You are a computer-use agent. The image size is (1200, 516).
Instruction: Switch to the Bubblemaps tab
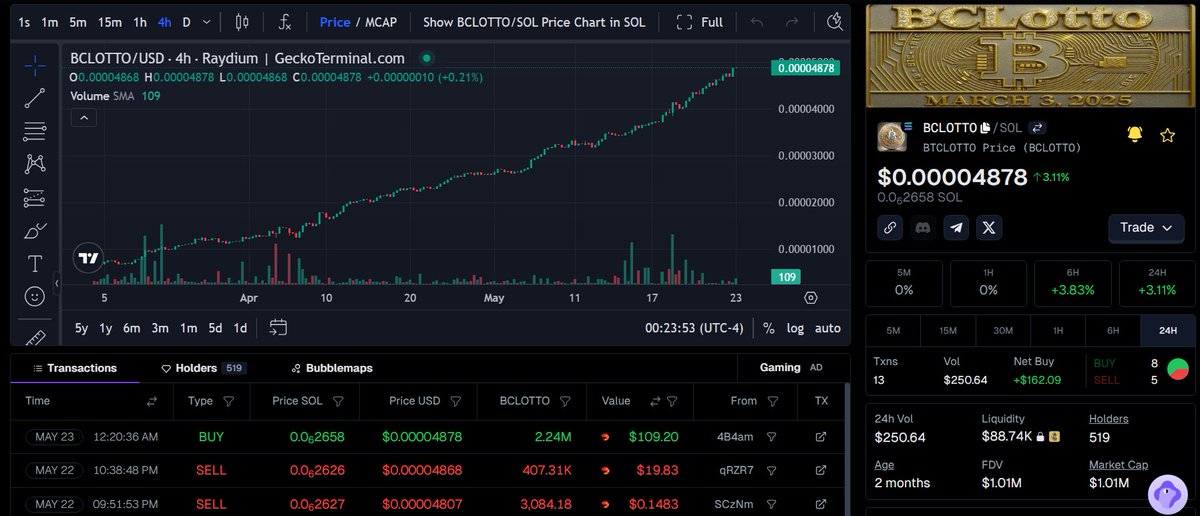click(332, 368)
